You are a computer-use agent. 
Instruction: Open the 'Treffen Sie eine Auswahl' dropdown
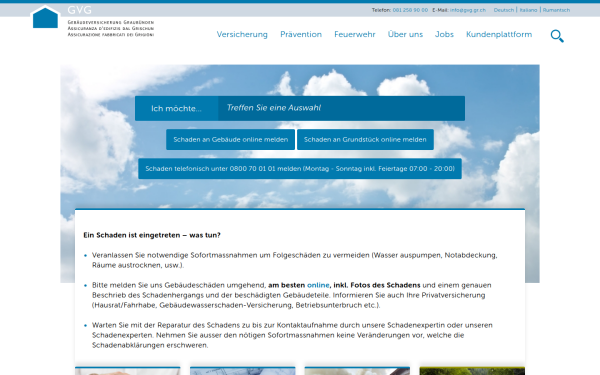click(341, 108)
